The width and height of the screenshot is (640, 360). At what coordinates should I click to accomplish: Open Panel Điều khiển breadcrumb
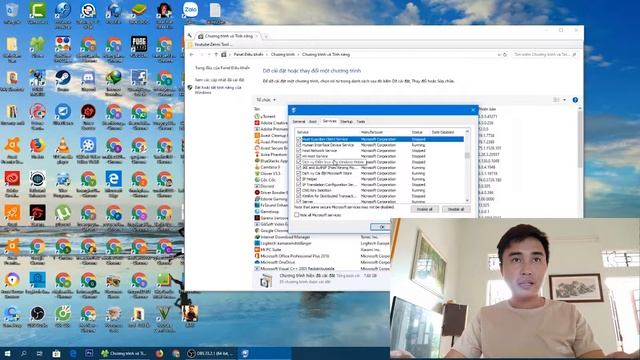coord(248,54)
